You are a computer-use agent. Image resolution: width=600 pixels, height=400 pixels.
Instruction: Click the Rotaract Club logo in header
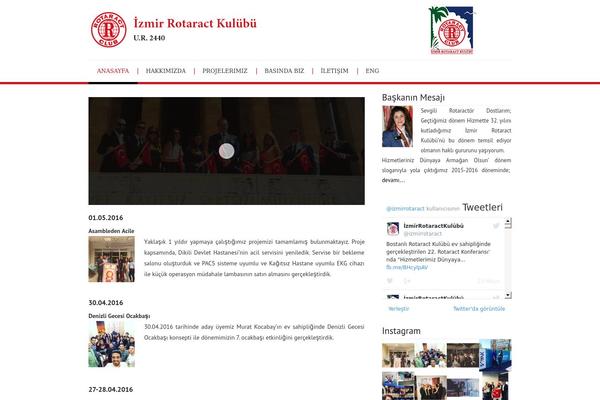pyautogui.click(x=109, y=30)
